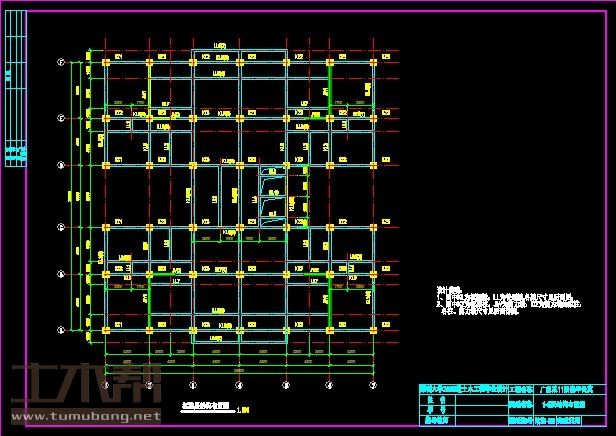Image resolution: width=616 pixels, height=436 pixels.
Task: Select the green vertical beam near bottom left
Action: (x=149, y=305)
